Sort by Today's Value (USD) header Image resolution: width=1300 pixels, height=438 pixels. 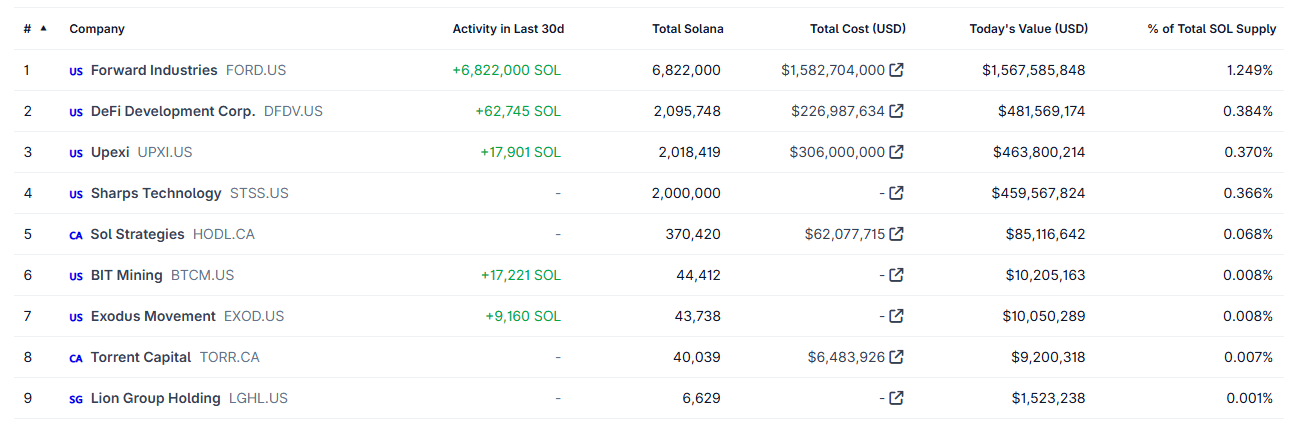click(x=1028, y=29)
